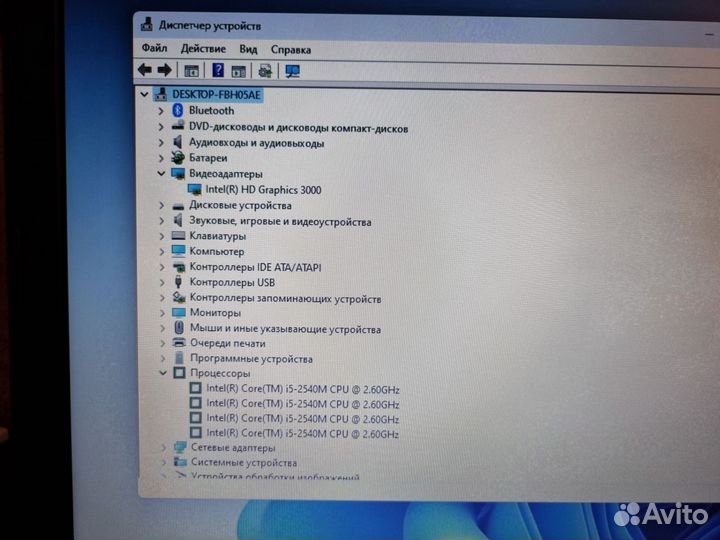The height and width of the screenshot is (540, 720).
Task: Collapse the DESKTOP-FBH05AE root node
Action: point(144,95)
